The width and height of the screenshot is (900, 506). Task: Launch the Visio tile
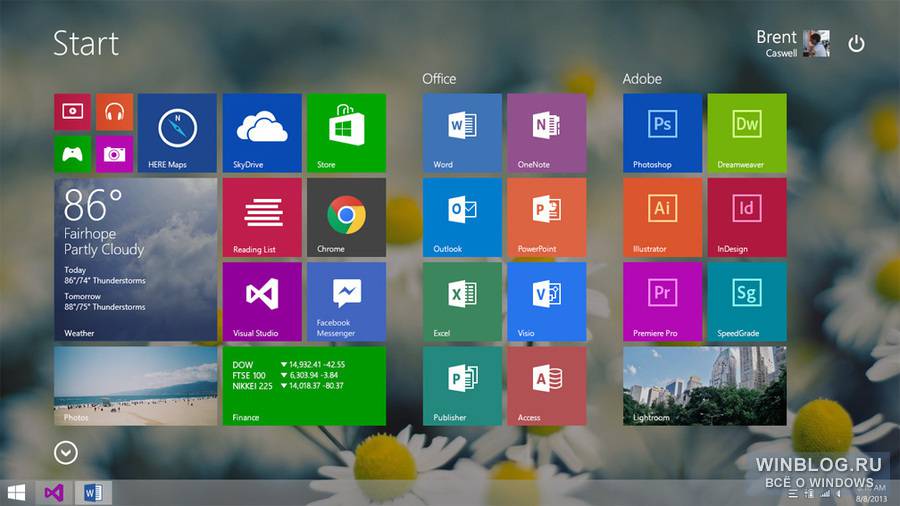point(546,302)
